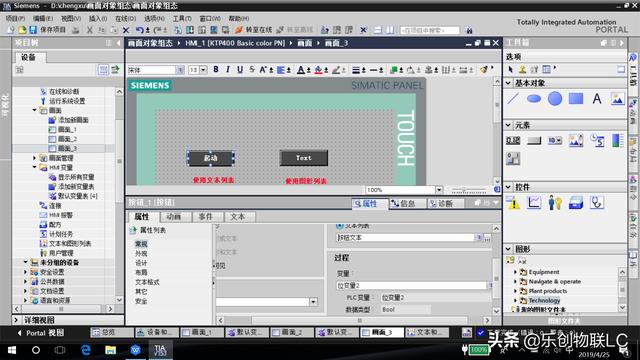
Task: Select the Text button on the HMI canvas
Action: (x=304, y=158)
